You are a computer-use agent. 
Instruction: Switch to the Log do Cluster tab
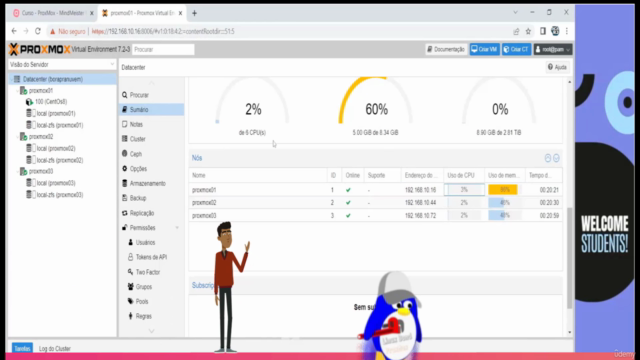55,349
